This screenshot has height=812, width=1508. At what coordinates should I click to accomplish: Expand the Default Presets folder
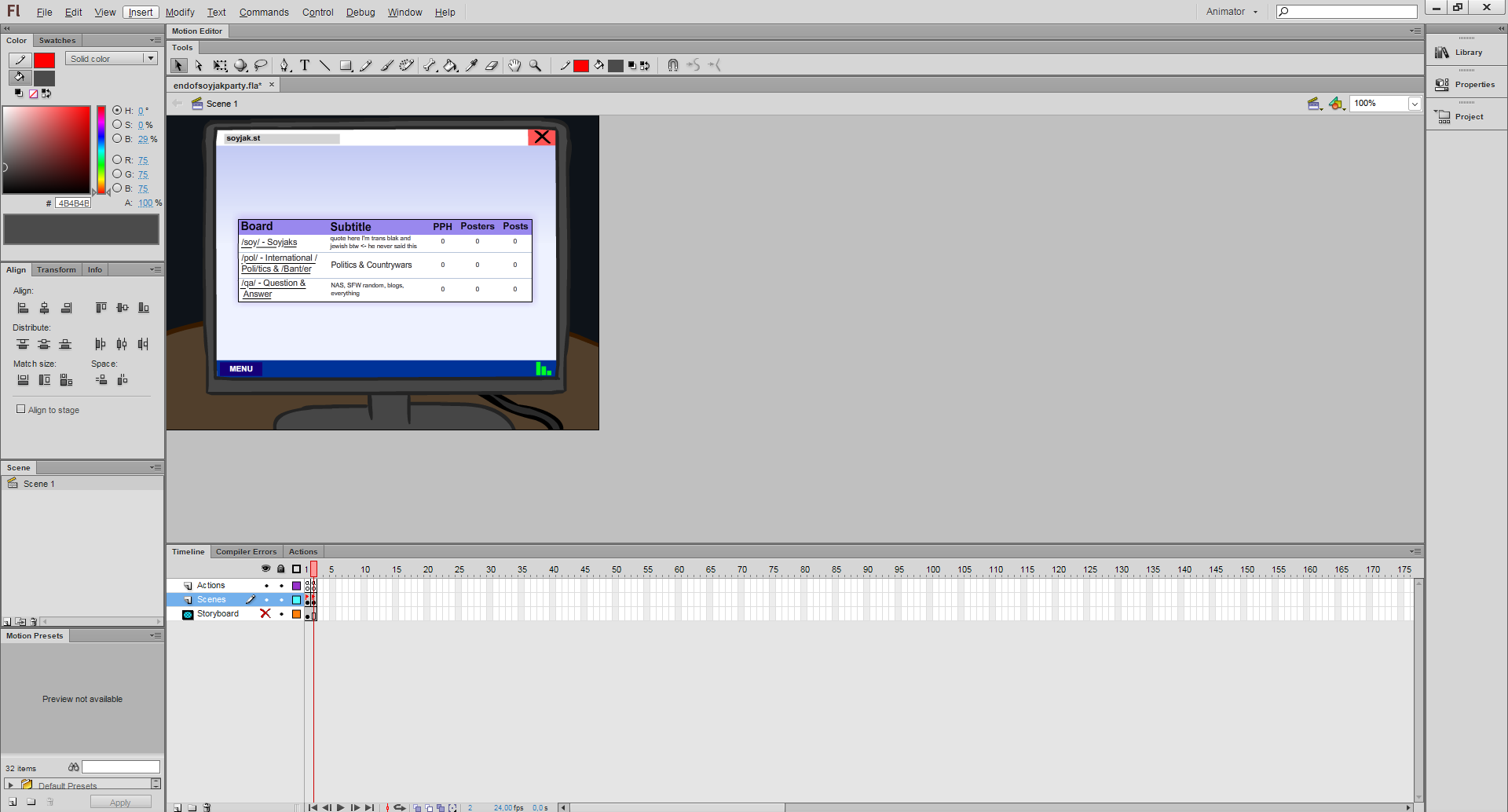coord(10,785)
